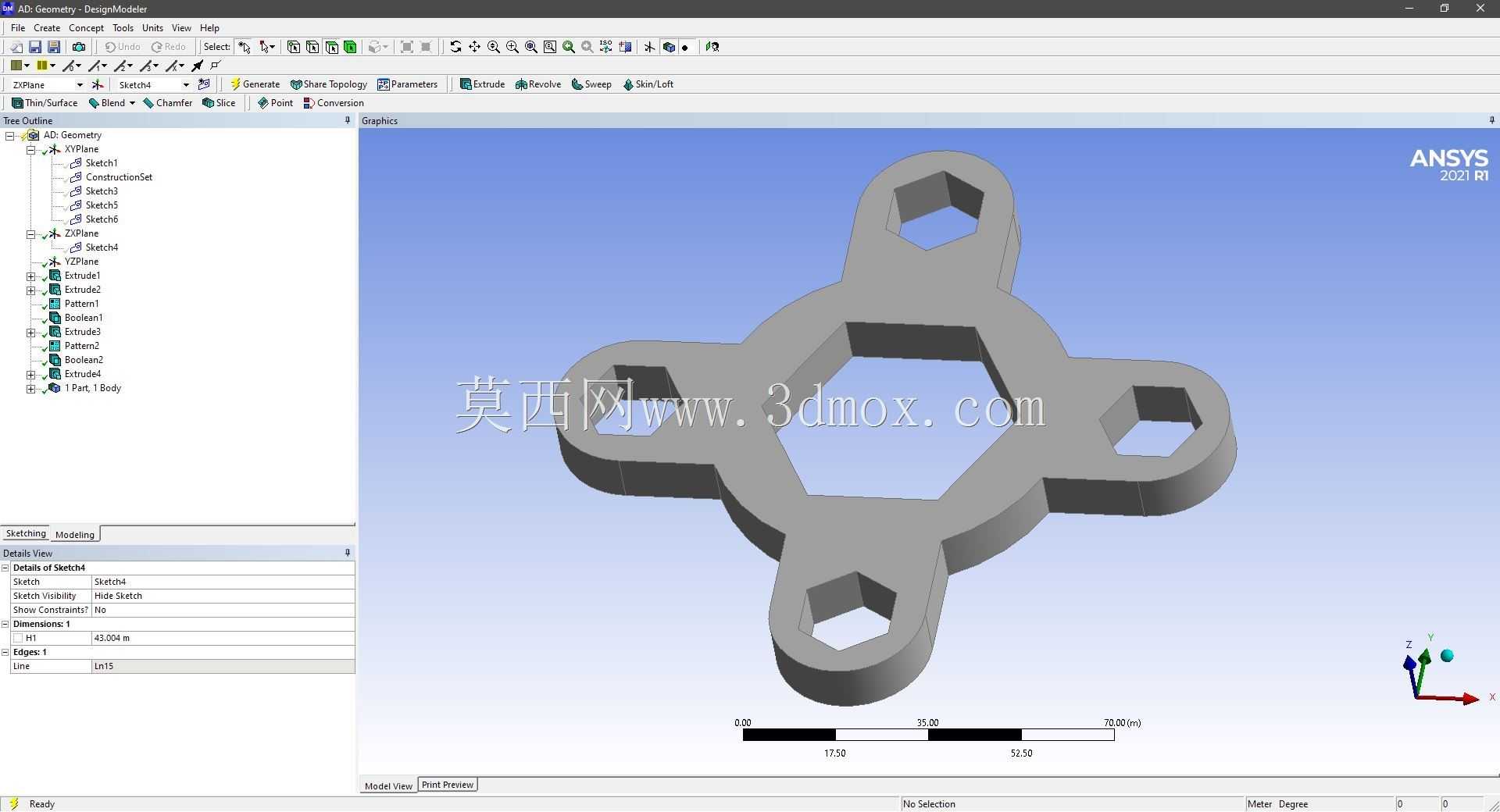Collapse the Details of Sketch4 section
This screenshot has height=812, width=1500.
[5, 568]
